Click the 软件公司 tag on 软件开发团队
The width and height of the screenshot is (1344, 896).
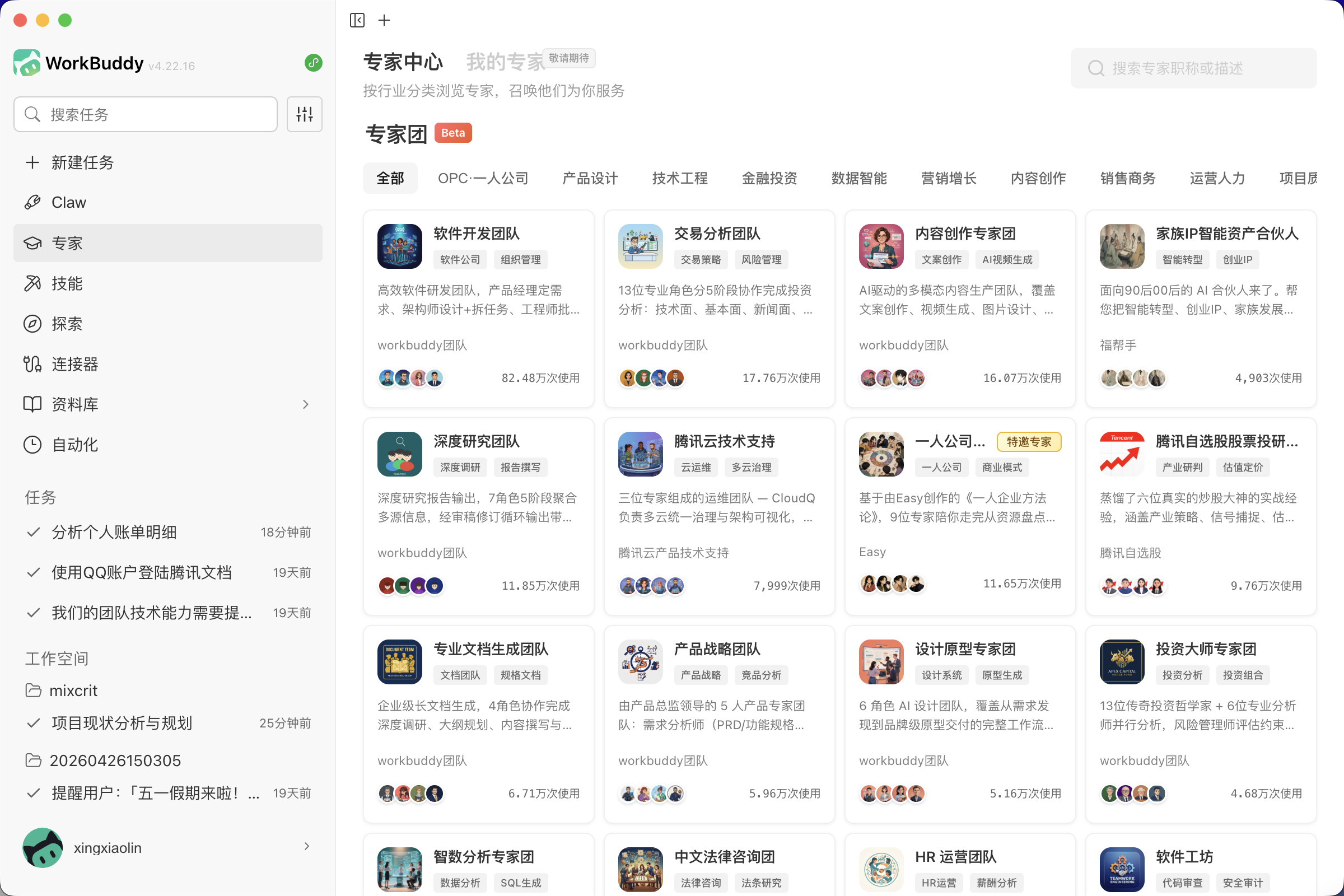coord(460,259)
